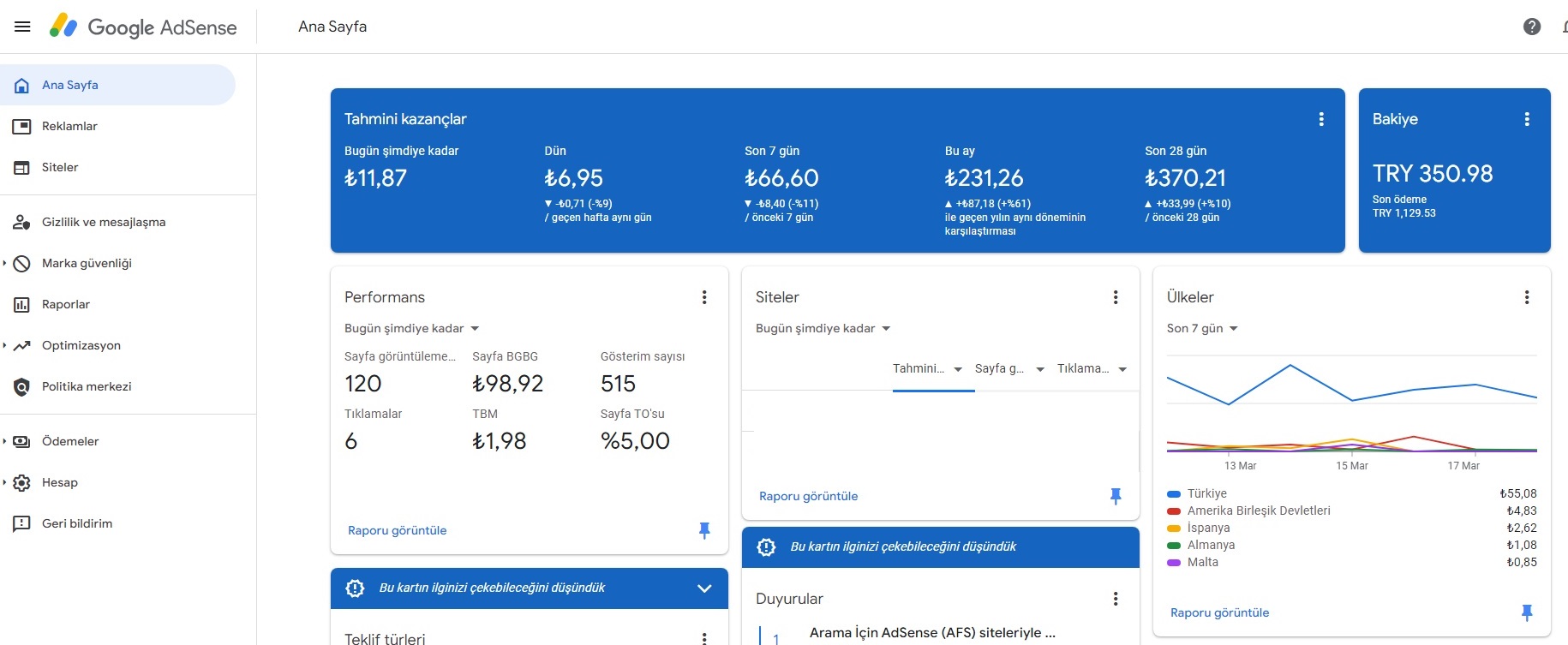Image resolution: width=1568 pixels, height=645 pixels.
Task: Open Ülkeler card three-dot menu
Action: 1527,297
